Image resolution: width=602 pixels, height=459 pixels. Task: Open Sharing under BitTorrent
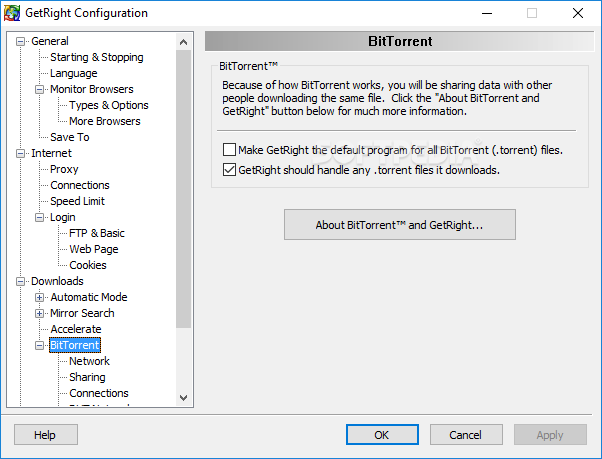tap(87, 377)
